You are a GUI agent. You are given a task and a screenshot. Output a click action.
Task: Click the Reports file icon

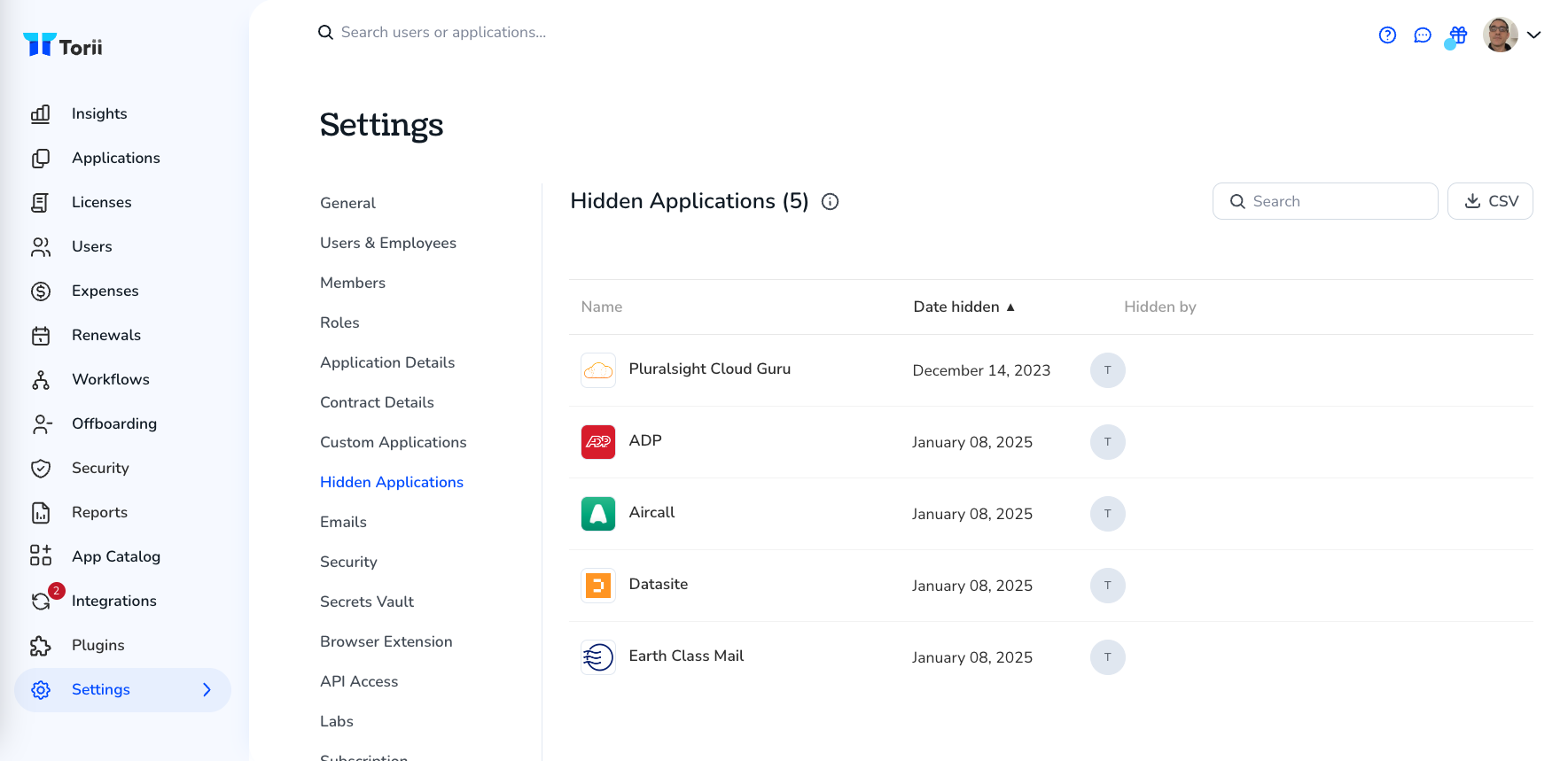(x=41, y=512)
